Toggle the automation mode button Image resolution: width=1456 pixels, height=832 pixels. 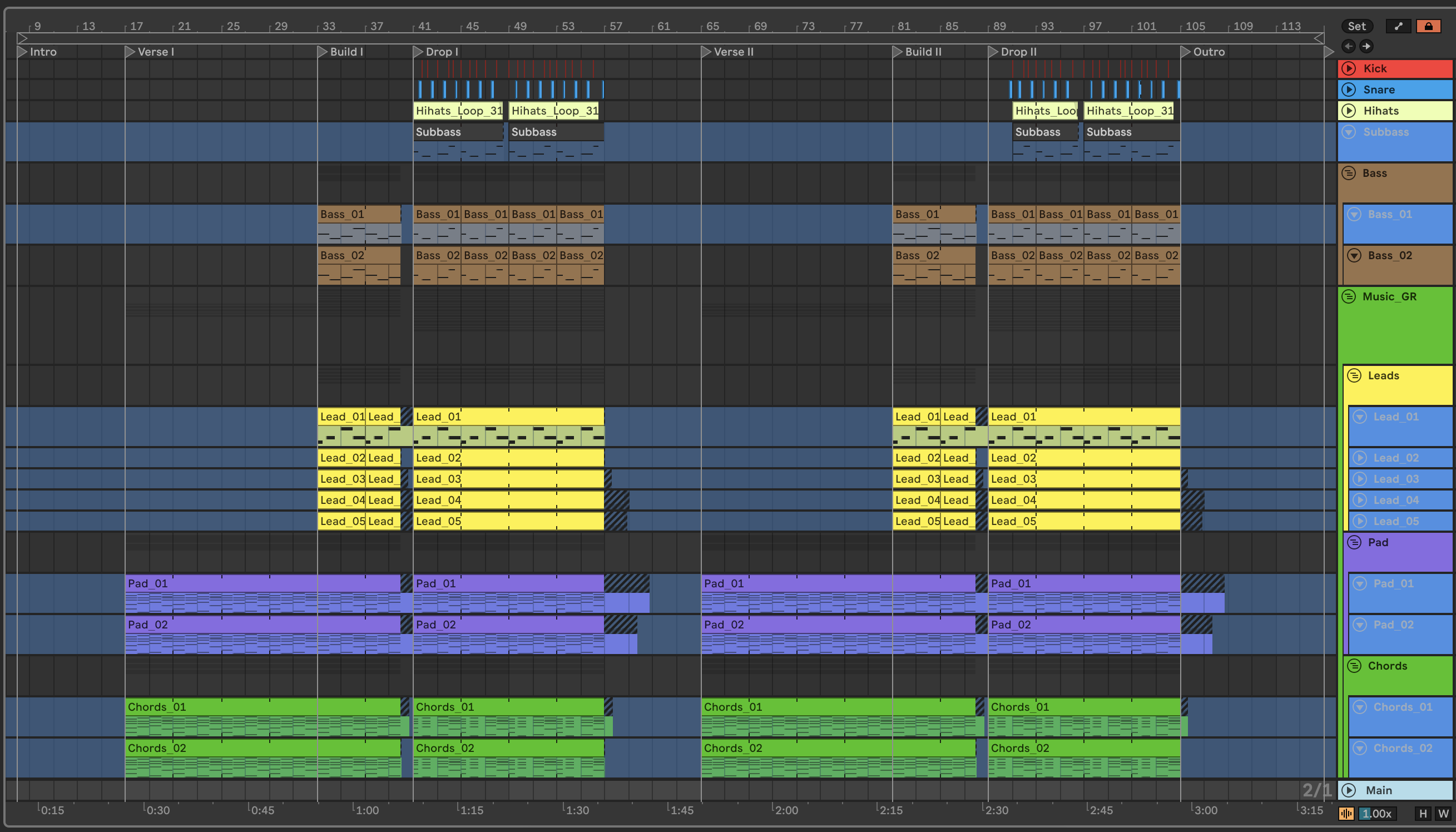pos(1398,26)
